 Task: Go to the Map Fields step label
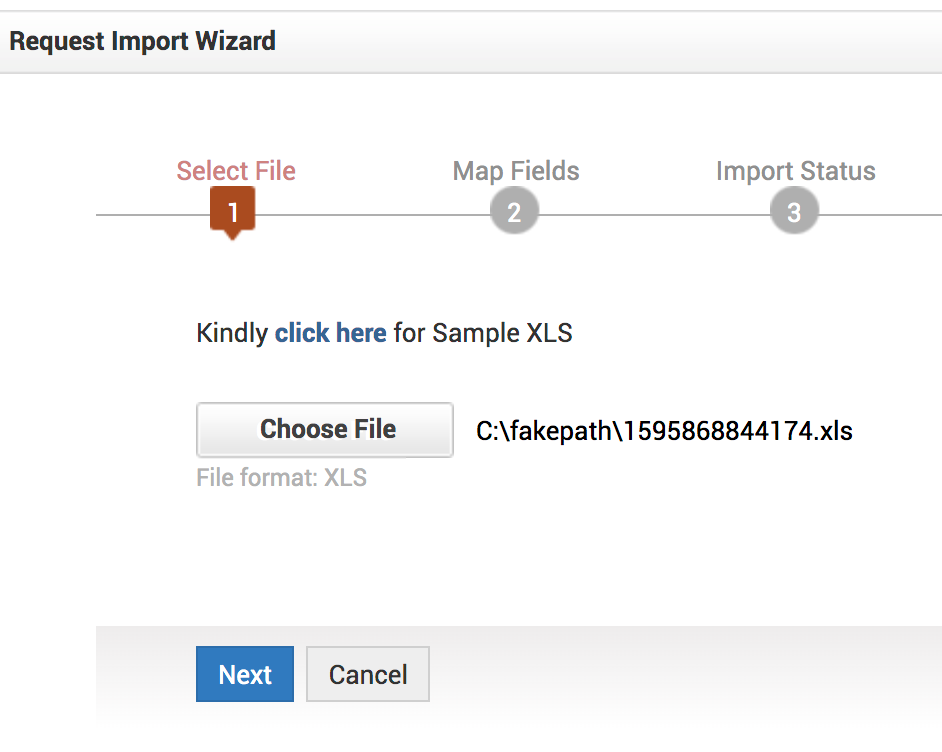click(x=516, y=171)
